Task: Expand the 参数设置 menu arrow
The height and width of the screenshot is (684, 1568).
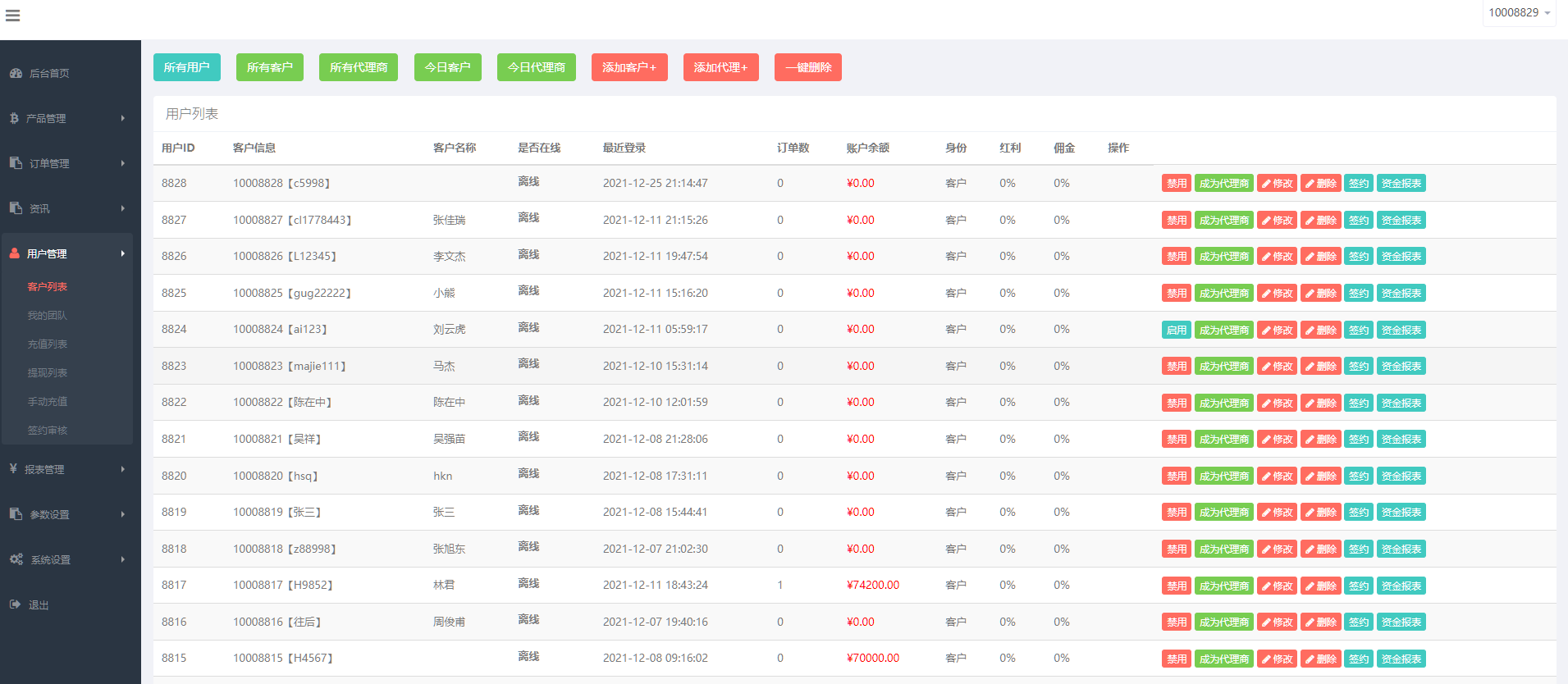Action: tap(123, 514)
